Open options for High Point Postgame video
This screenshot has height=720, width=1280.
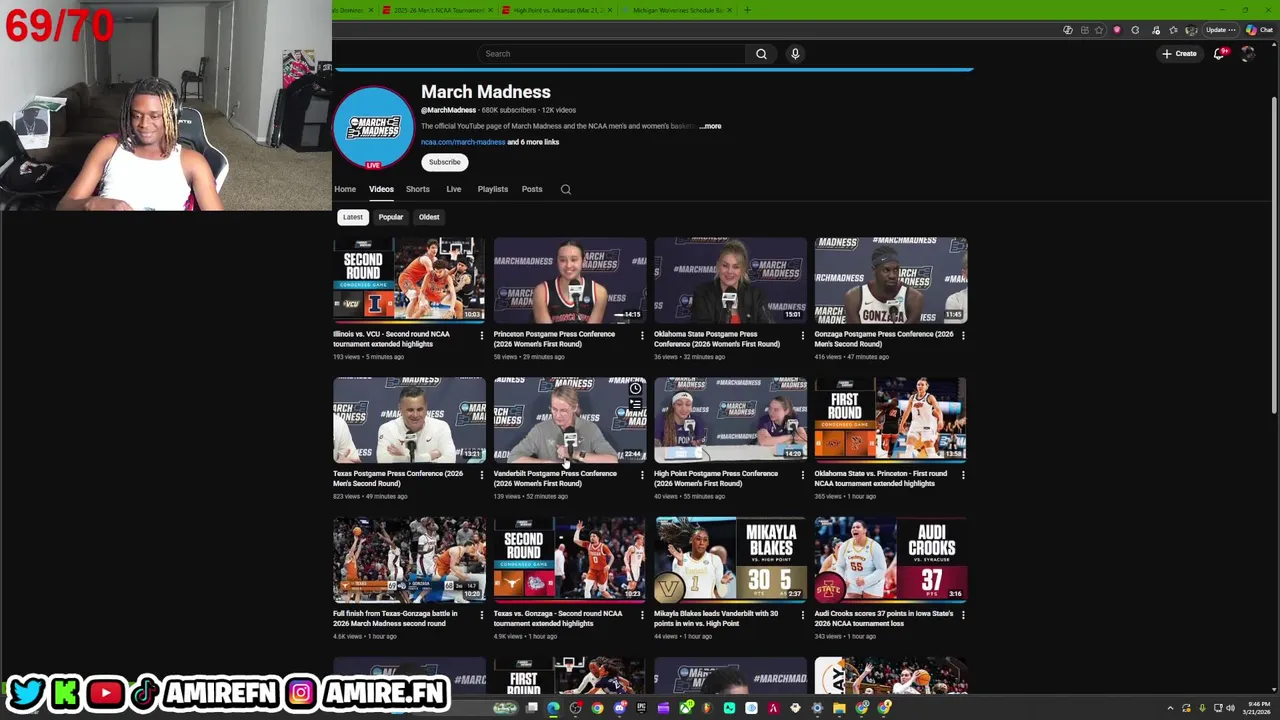pyautogui.click(x=802, y=475)
